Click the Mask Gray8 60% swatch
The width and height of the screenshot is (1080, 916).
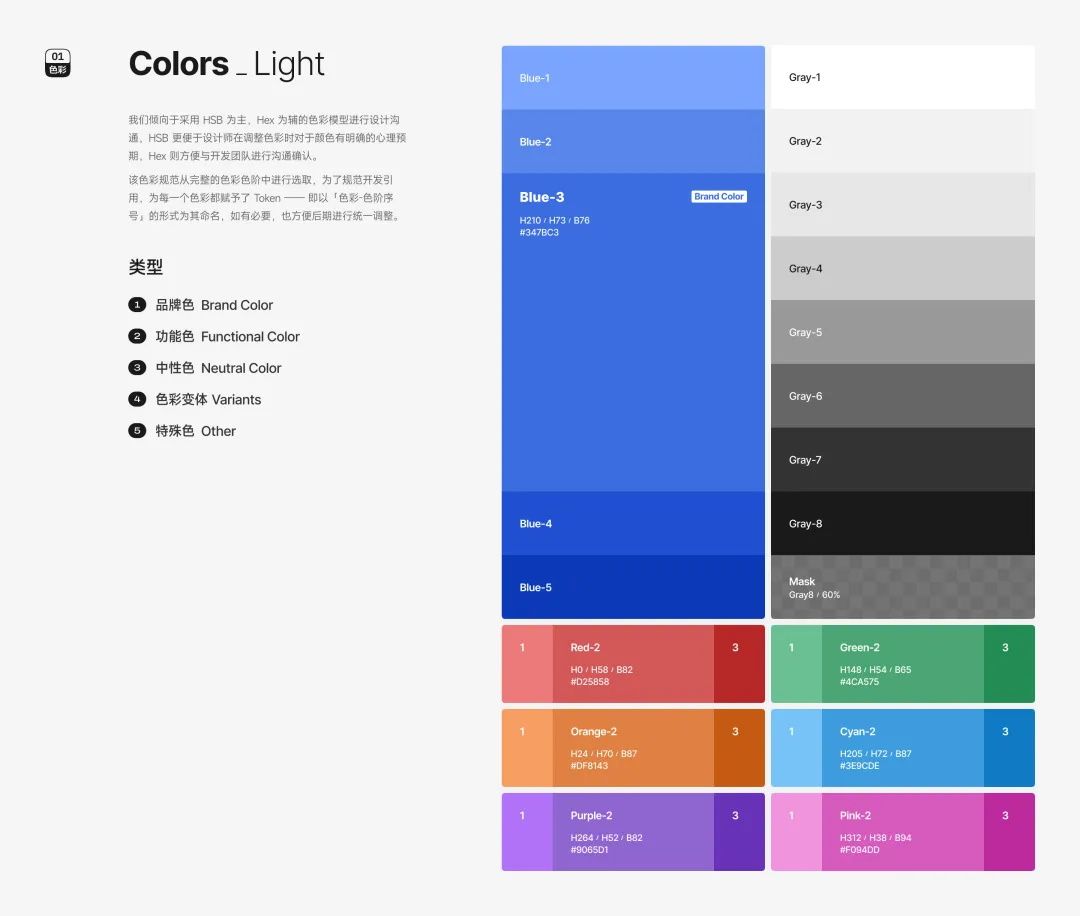902,587
